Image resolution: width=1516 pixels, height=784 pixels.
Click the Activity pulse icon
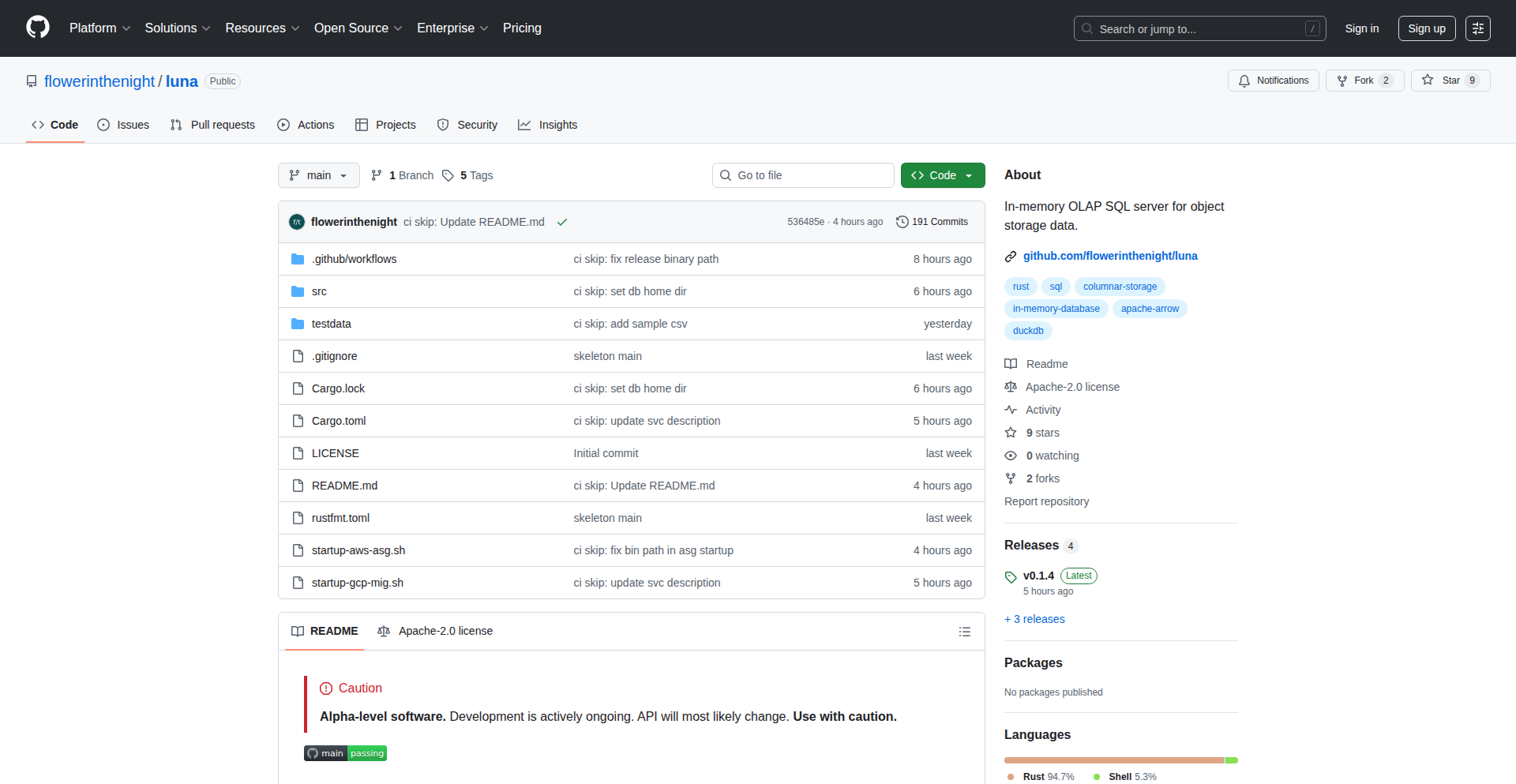pyautogui.click(x=1011, y=410)
